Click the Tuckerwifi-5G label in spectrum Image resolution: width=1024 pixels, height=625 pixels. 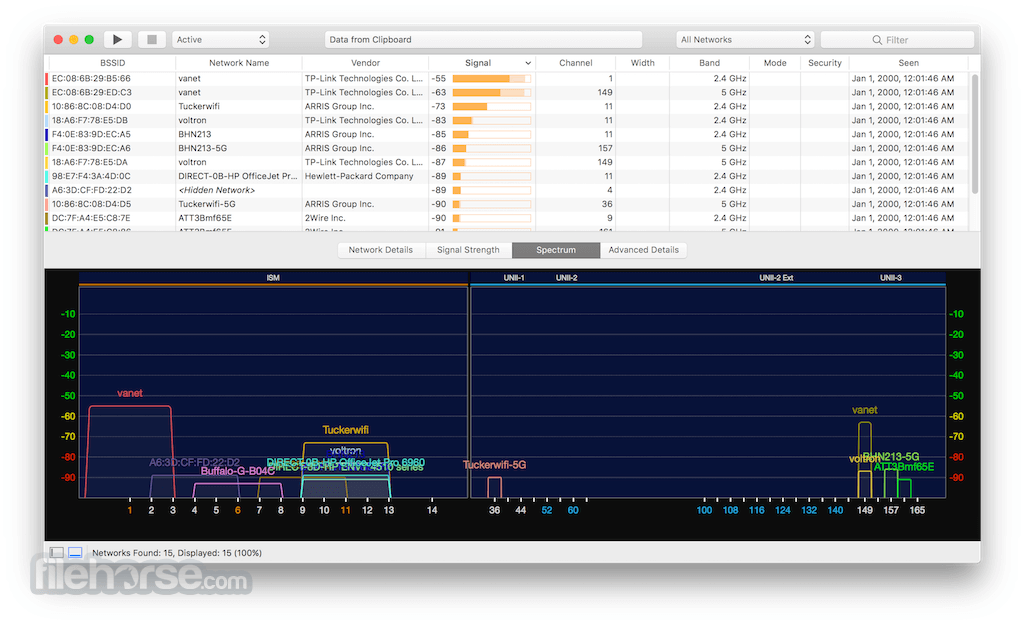[x=494, y=465]
